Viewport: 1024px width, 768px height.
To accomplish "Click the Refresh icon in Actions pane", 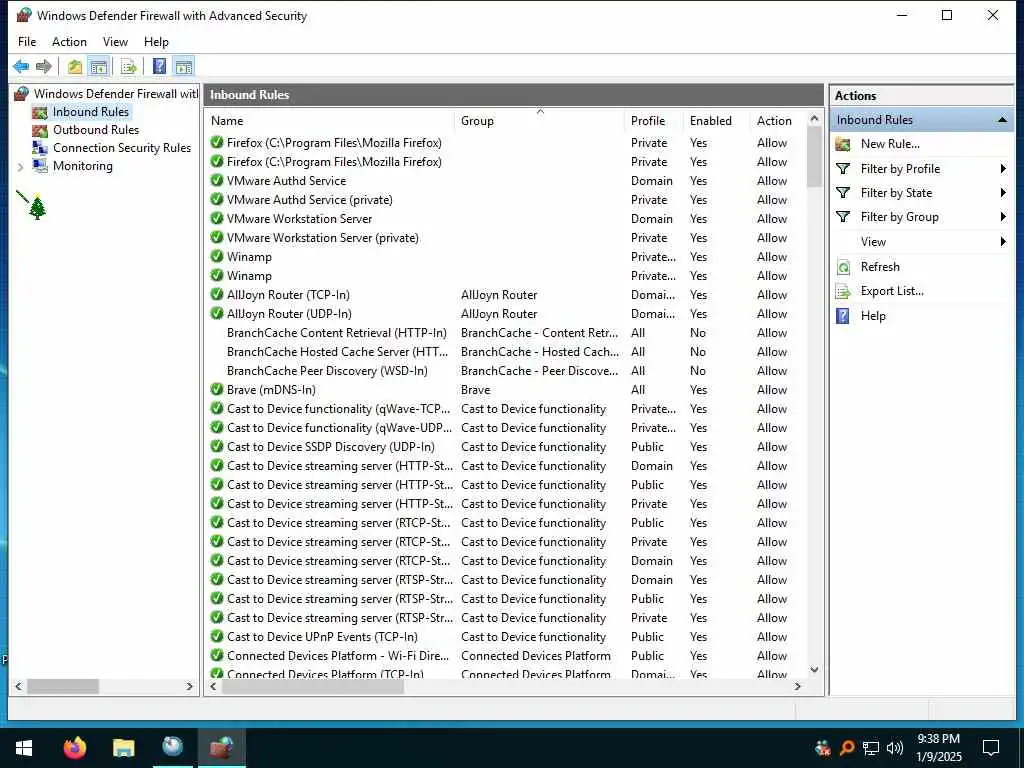I will (843, 267).
